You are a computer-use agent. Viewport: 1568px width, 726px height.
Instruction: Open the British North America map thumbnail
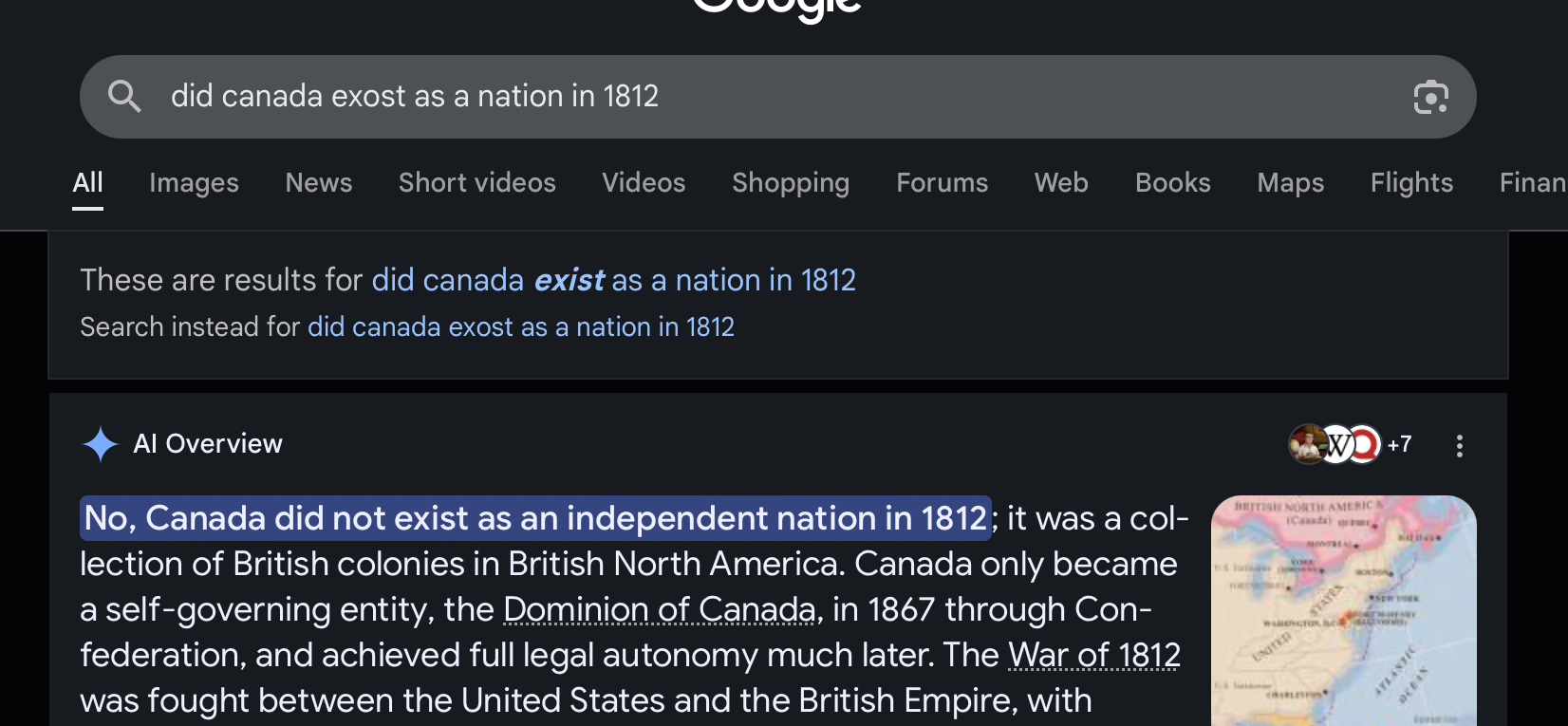[1343, 609]
